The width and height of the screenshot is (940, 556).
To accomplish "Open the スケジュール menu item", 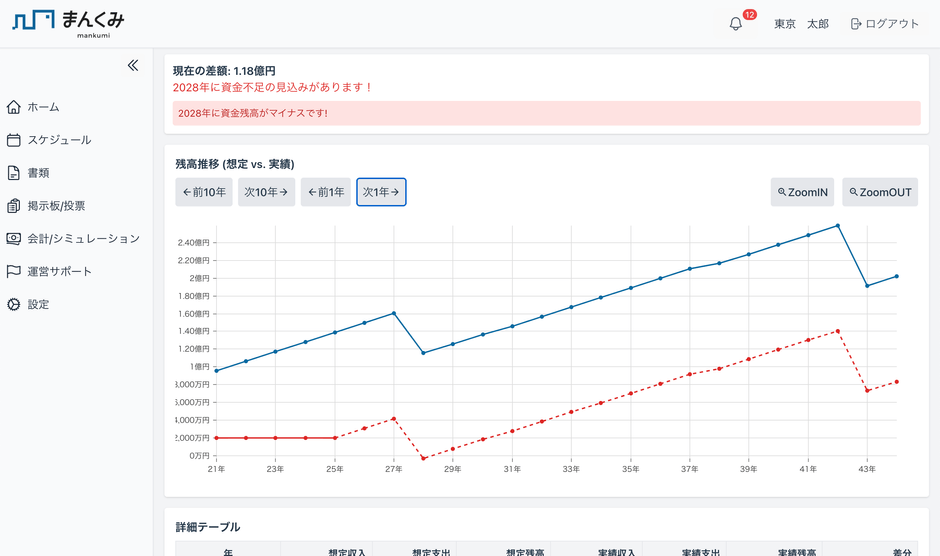I will pyautogui.click(x=59, y=140).
